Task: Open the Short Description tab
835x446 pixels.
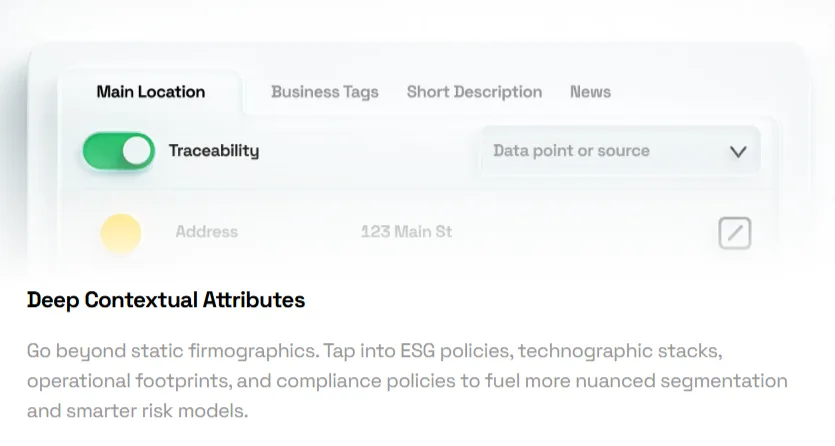Action: 474,92
